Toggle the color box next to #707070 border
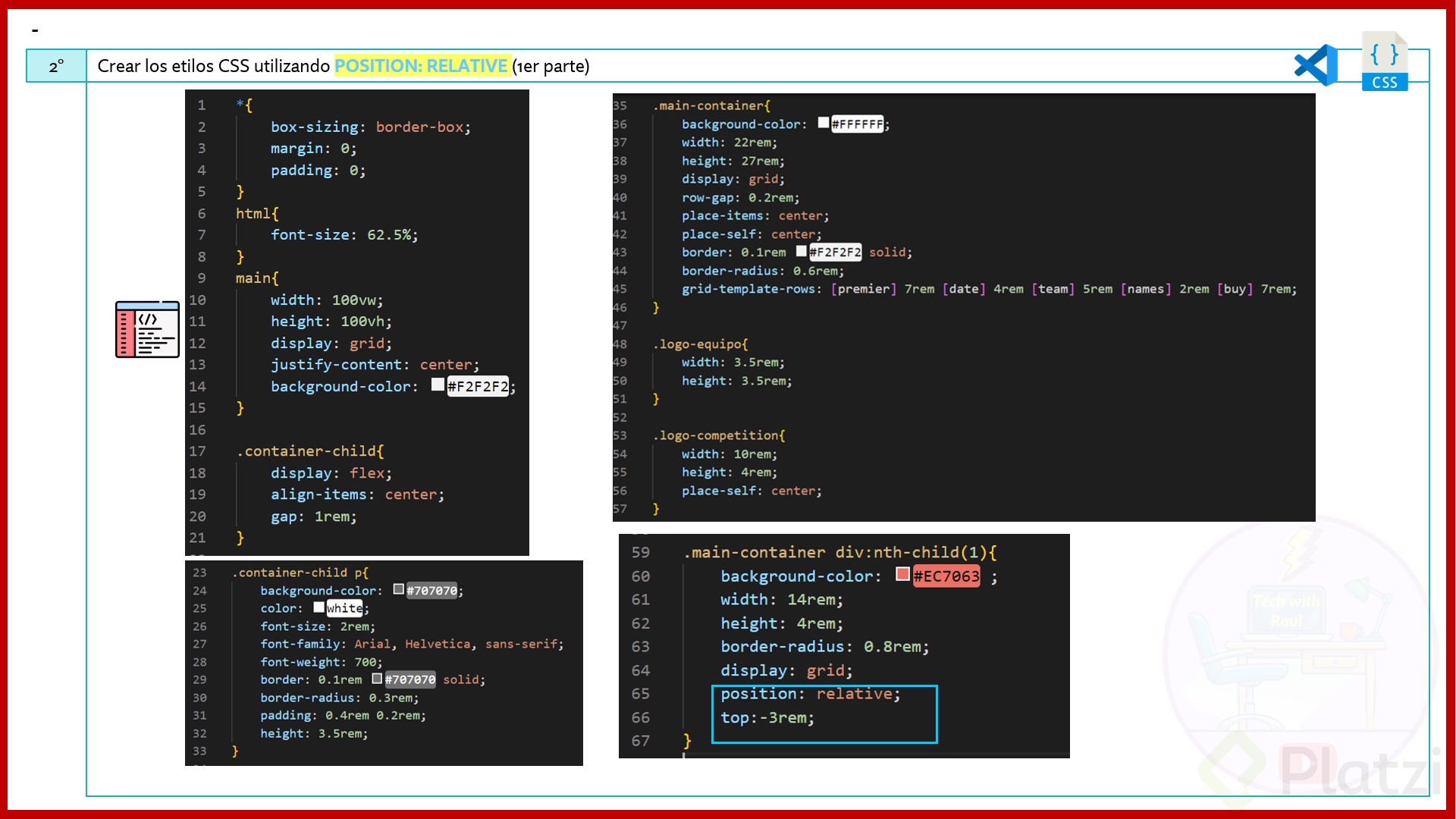 (378, 679)
